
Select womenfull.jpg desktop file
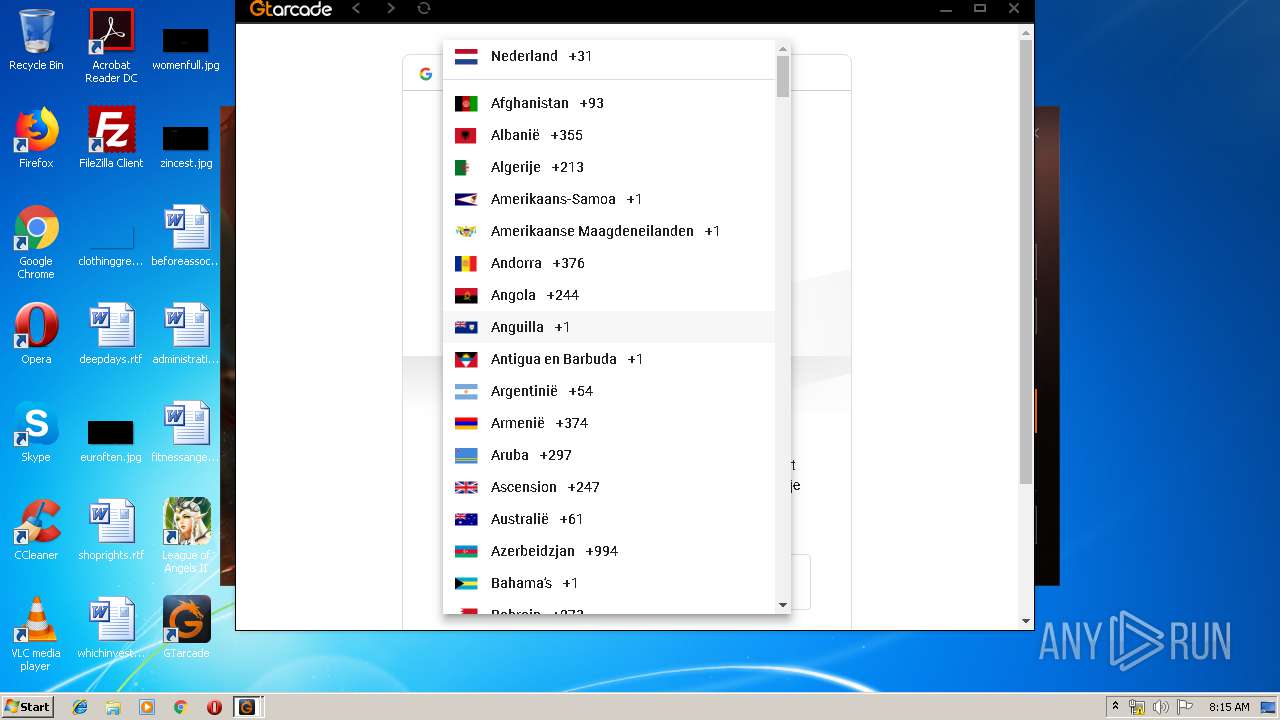(186, 48)
